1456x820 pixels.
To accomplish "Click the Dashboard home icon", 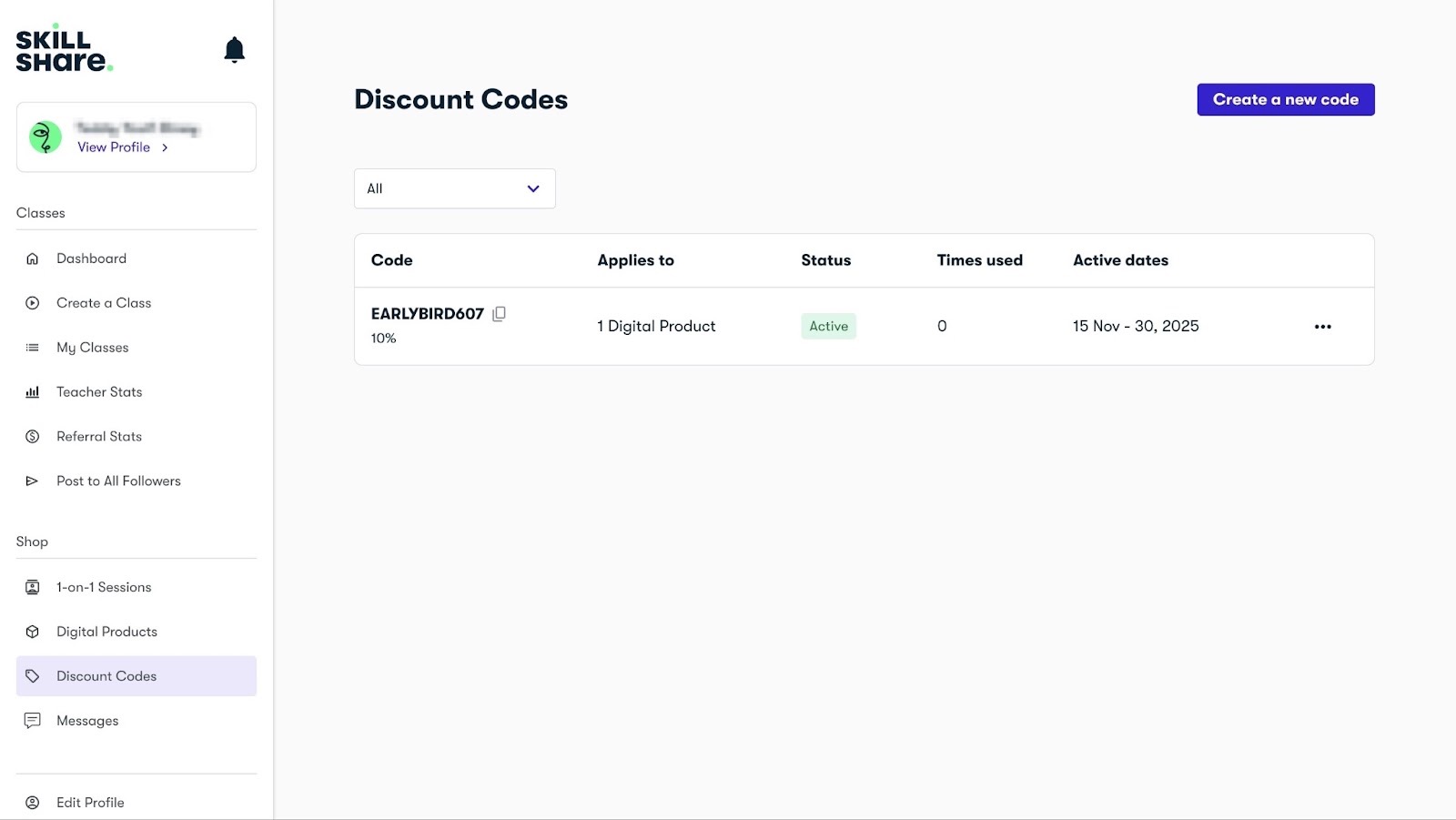I will click(33, 258).
